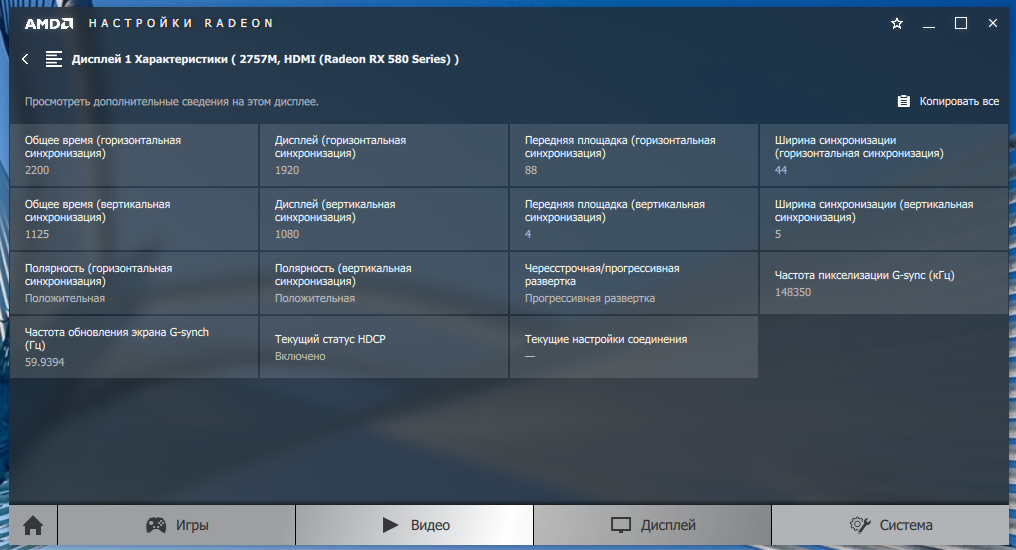Image resolution: width=1016 pixels, height=550 pixels.
Task: Click Частота обновления экрана G-synch label
Action: [117, 339]
